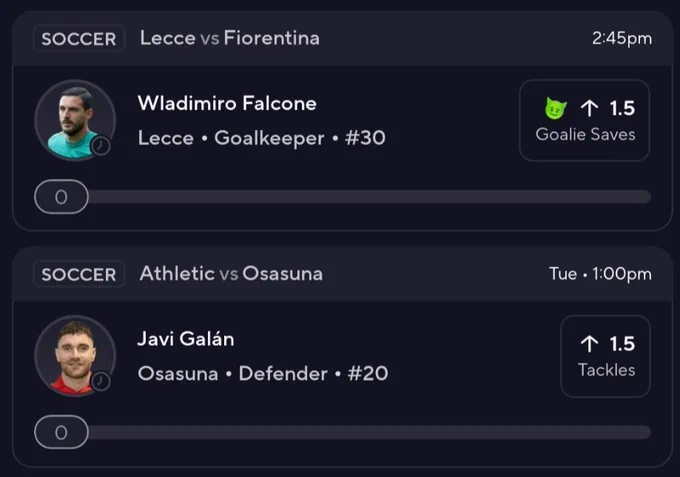Click the SOCCER tag on Athletic match
The image size is (680, 477).
pyautogui.click(x=79, y=274)
